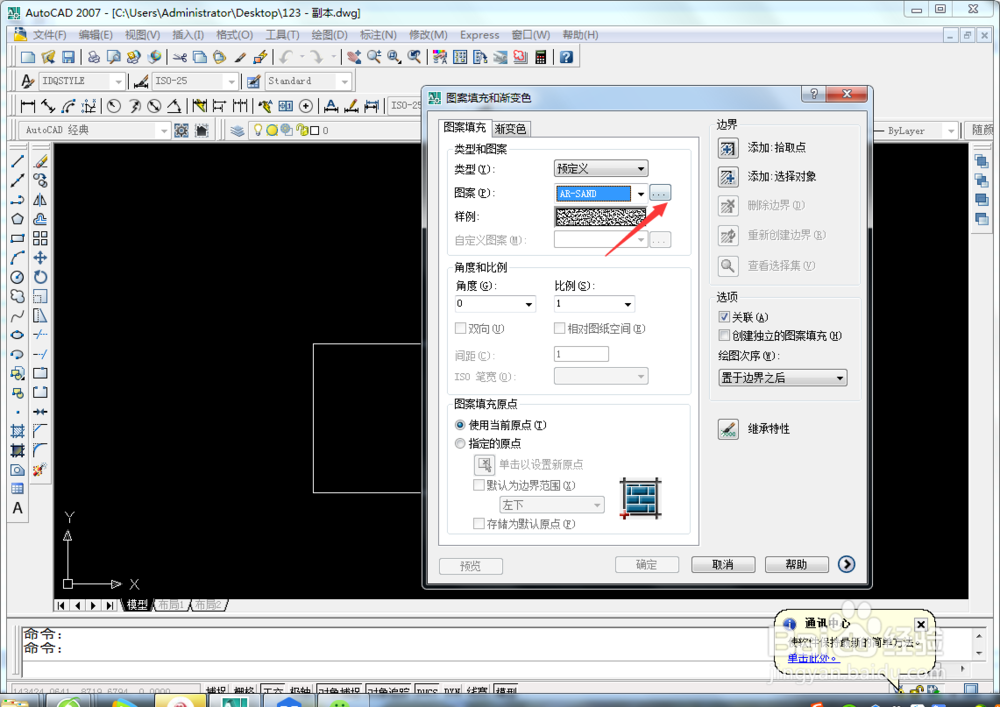The width and height of the screenshot is (1000, 707).
Task: Select the Ellipse draw tool
Action: tap(17, 335)
